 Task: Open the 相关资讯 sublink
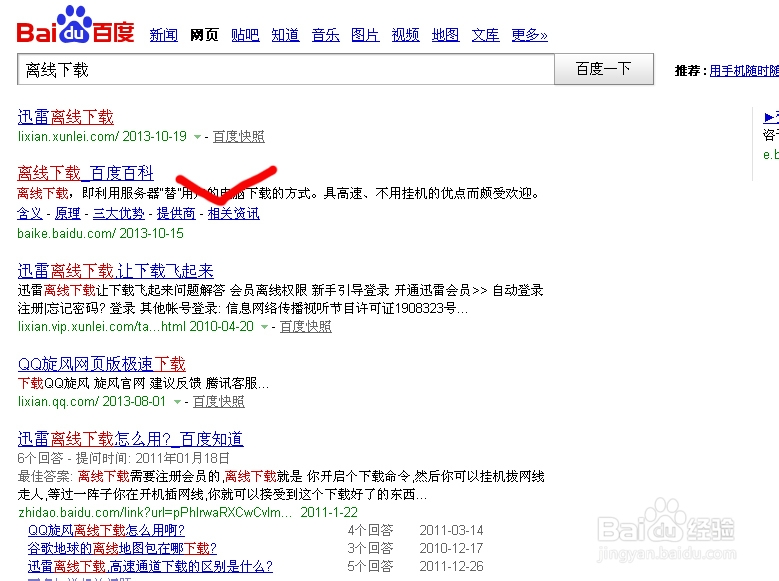coord(234,214)
